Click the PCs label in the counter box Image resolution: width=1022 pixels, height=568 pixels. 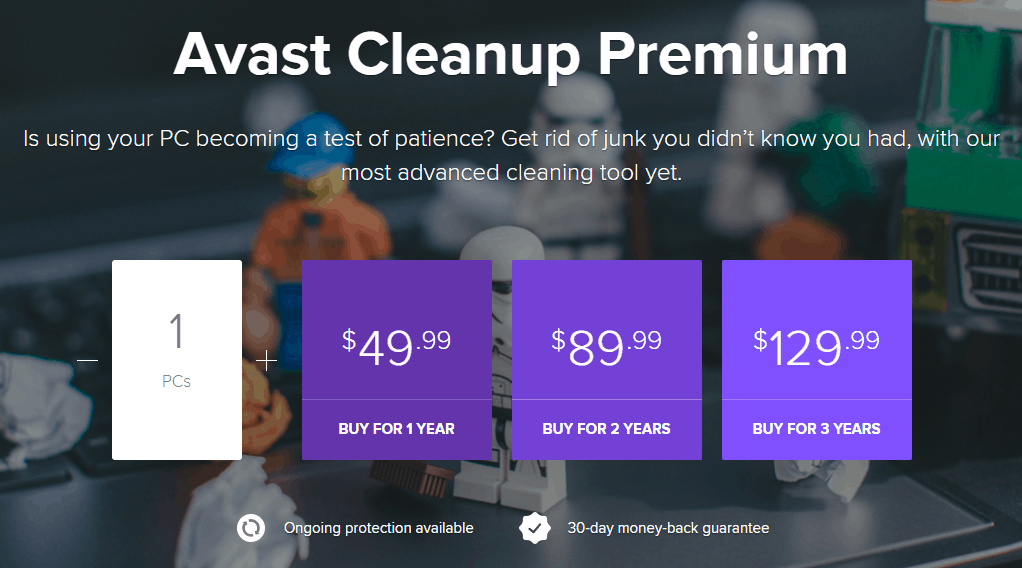point(176,381)
